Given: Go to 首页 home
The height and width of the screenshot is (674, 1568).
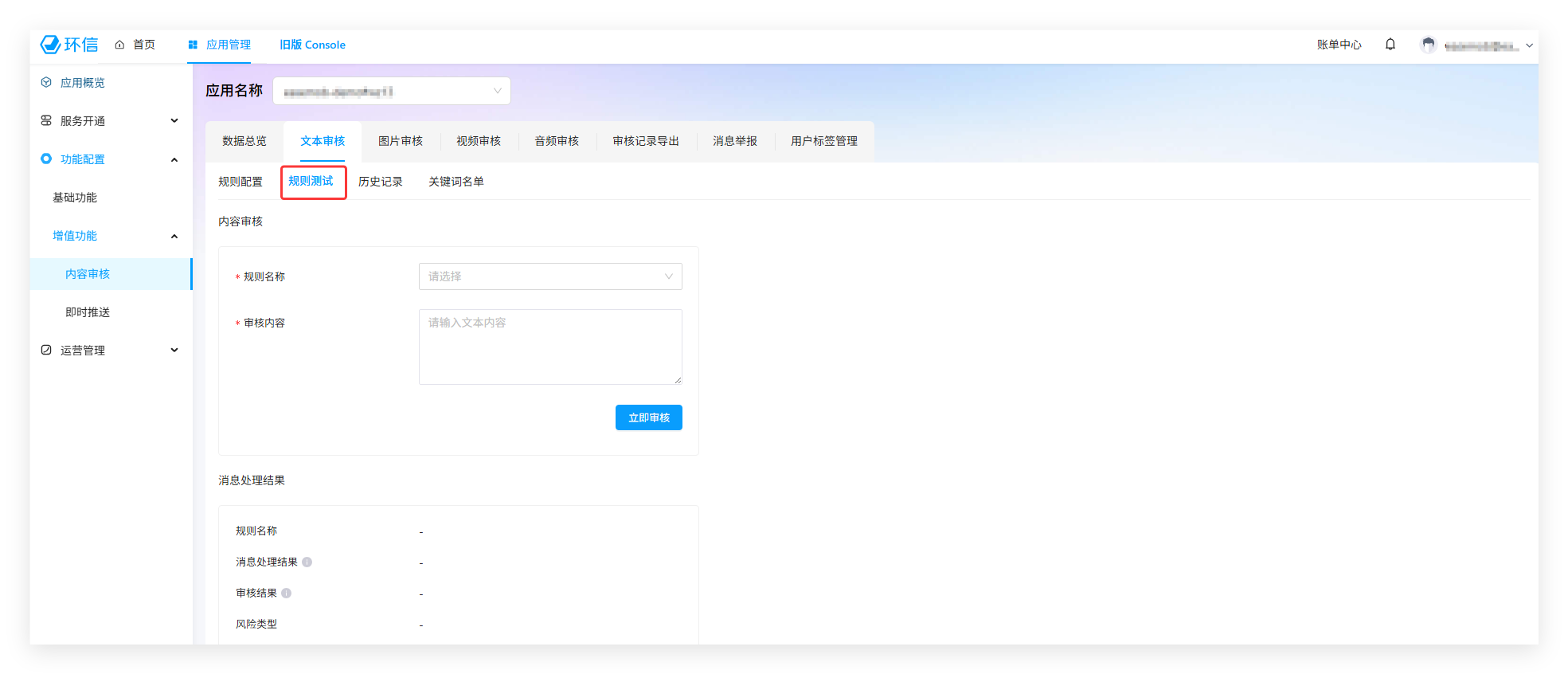Looking at the screenshot, I should point(135,45).
